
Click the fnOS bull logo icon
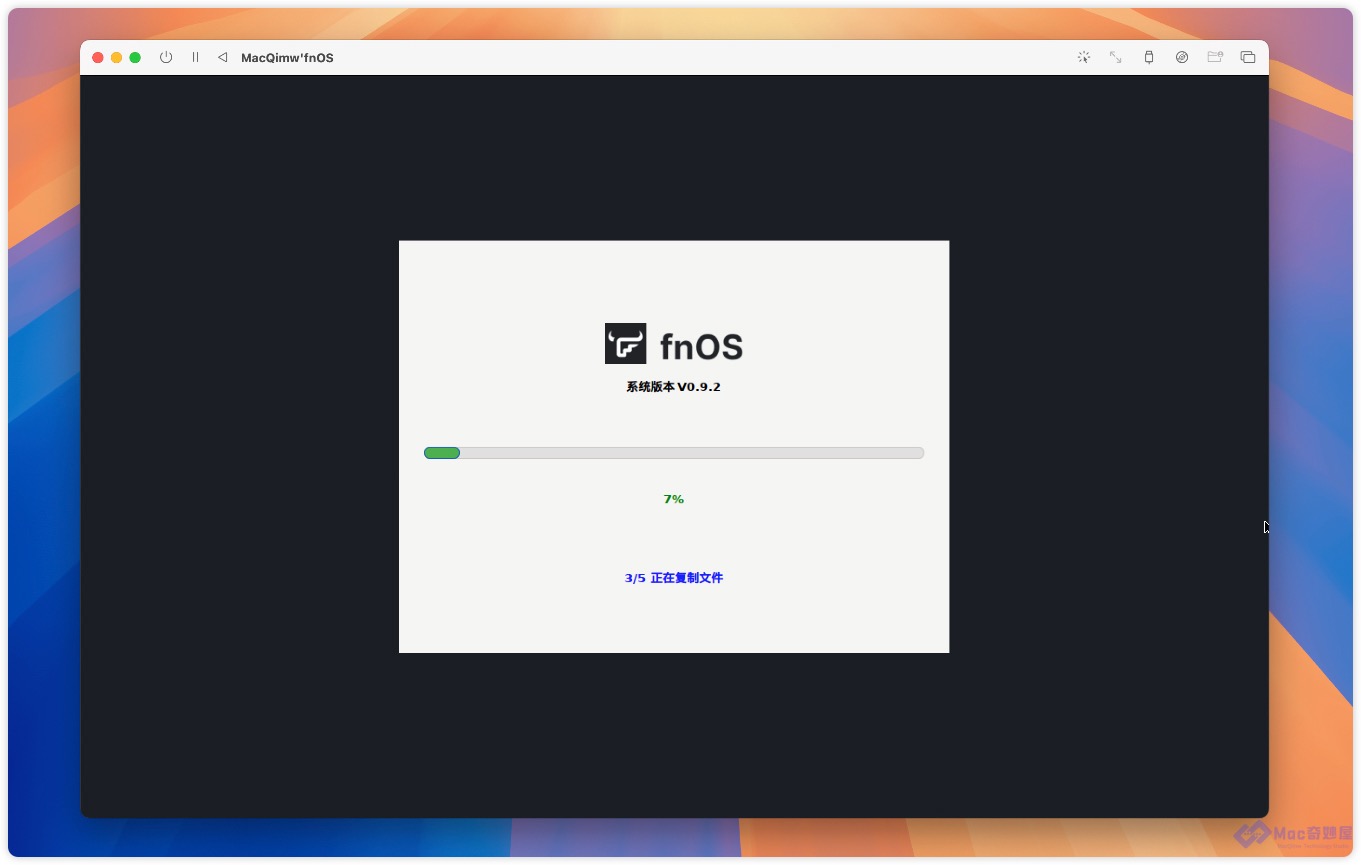coord(625,344)
